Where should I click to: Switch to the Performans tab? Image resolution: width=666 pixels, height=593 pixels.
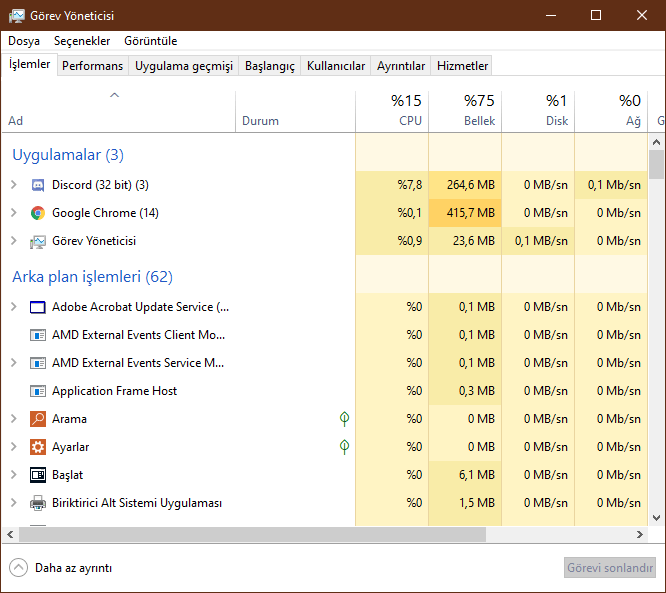point(93,66)
